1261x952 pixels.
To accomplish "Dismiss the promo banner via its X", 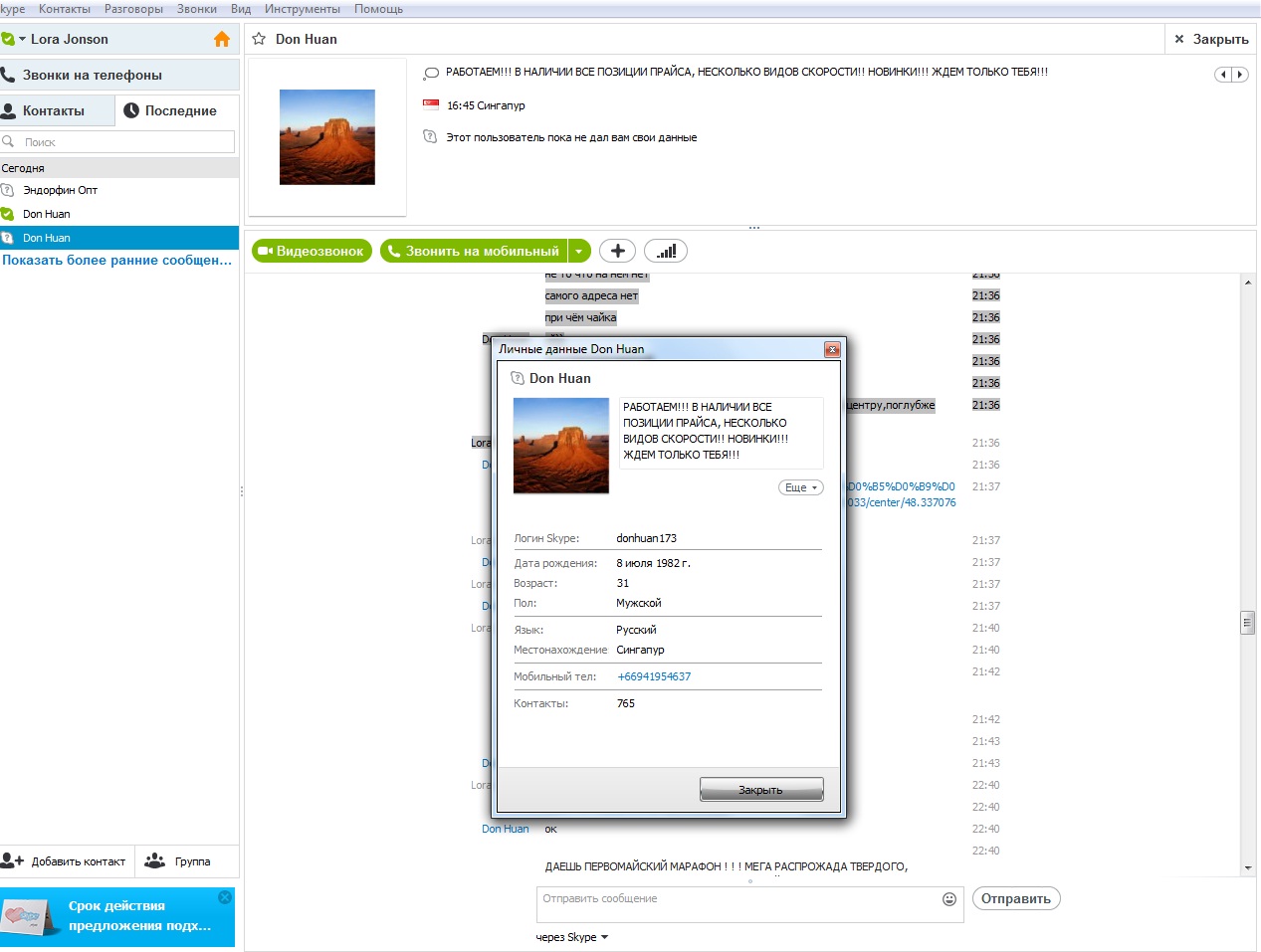I will point(225,897).
